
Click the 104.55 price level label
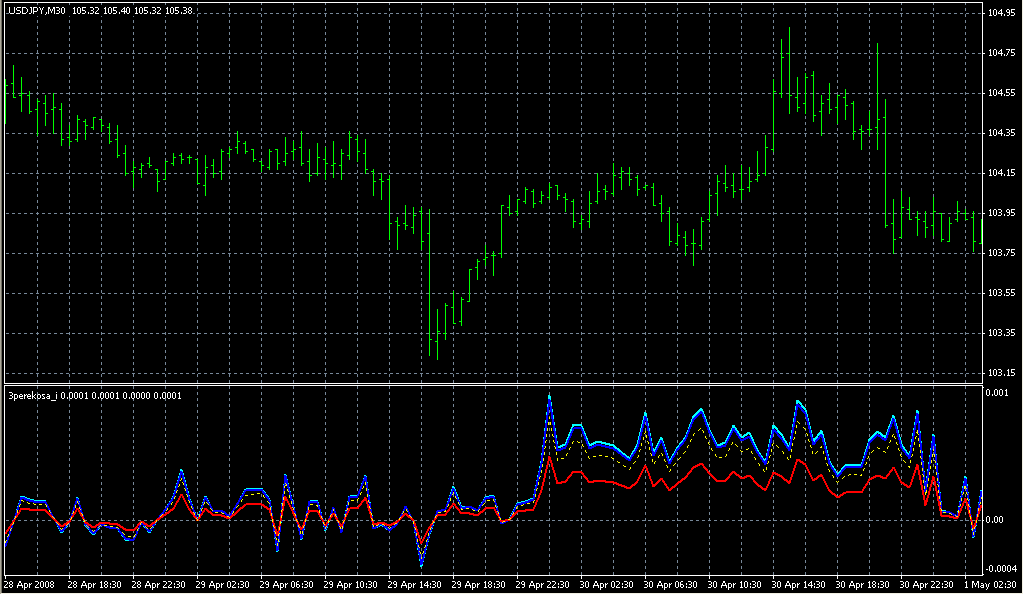[1001, 93]
